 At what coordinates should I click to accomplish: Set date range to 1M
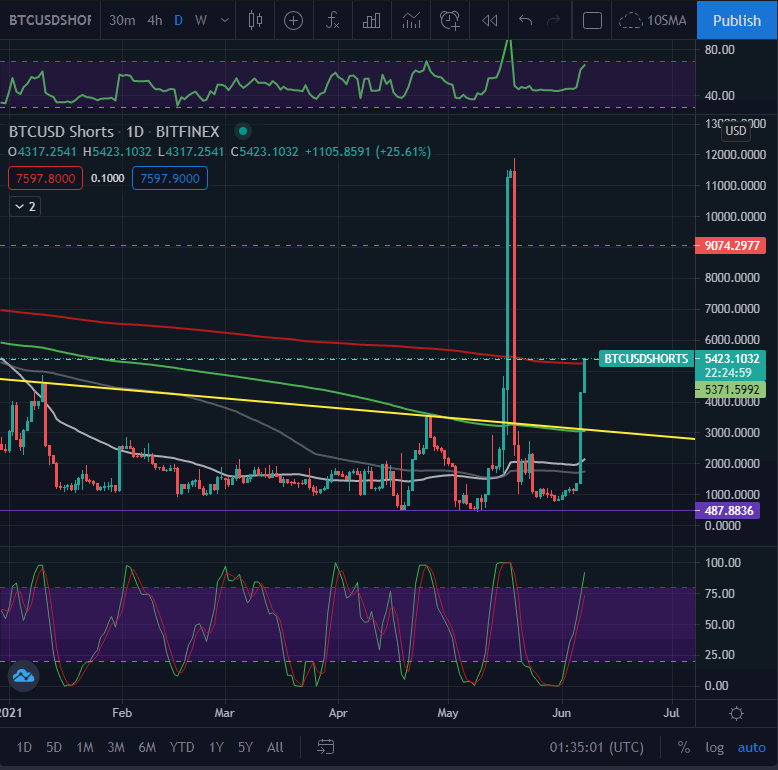(x=85, y=747)
